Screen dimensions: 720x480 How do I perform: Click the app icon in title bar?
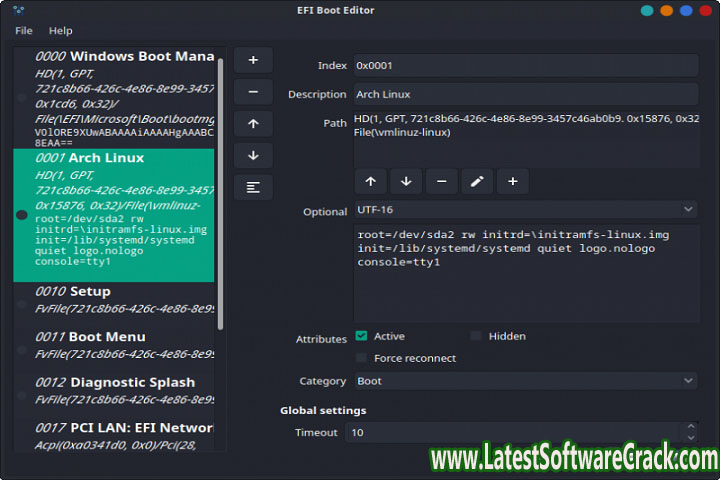18,10
